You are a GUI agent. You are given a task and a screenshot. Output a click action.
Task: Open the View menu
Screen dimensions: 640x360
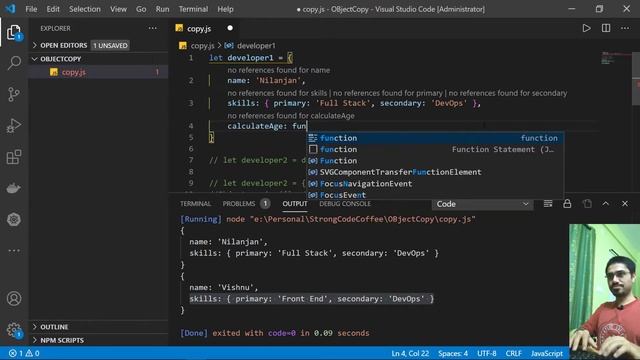point(118,9)
